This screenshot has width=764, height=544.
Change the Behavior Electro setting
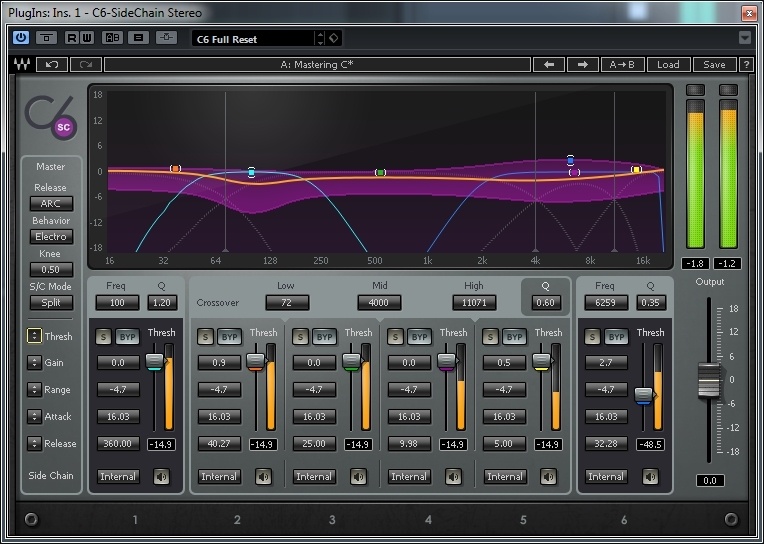pyautogui.click(x=51, y=236)
